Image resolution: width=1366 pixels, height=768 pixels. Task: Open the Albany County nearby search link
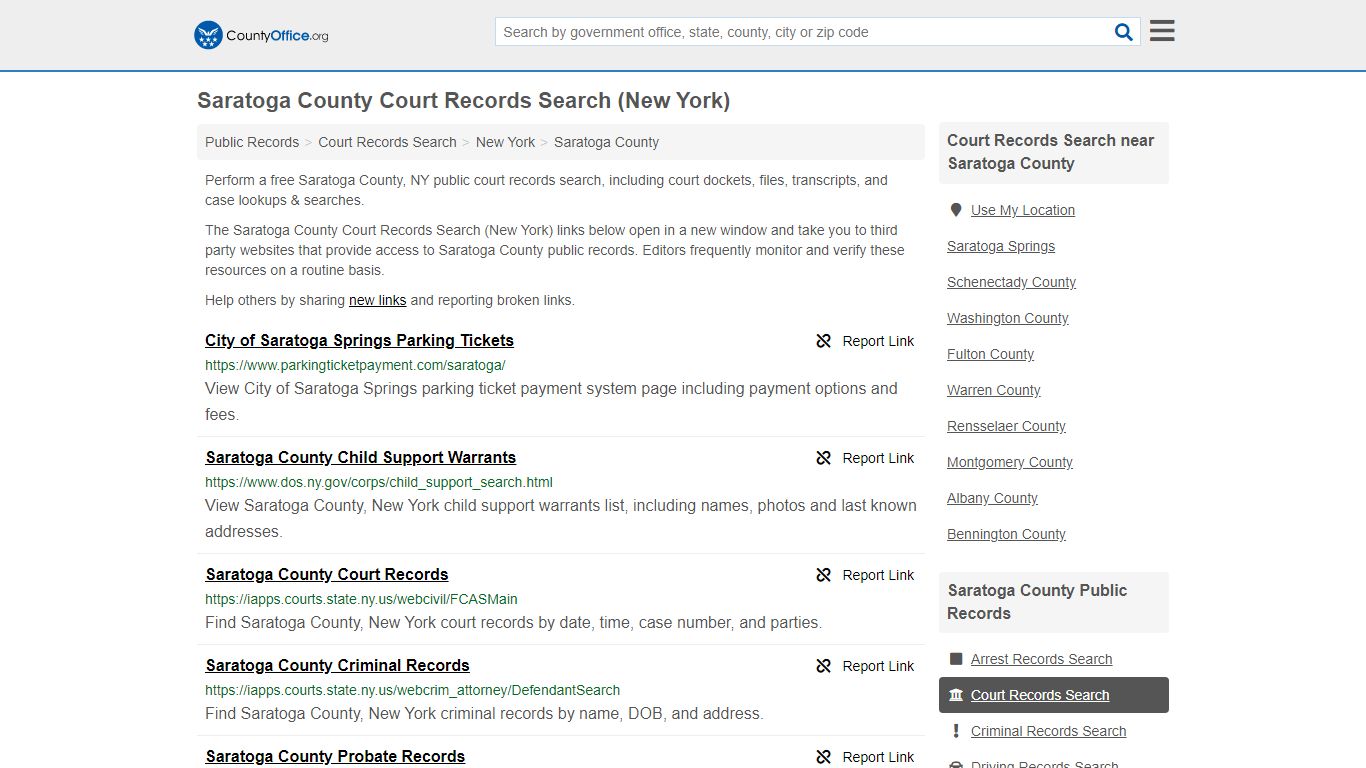(992, 498)
